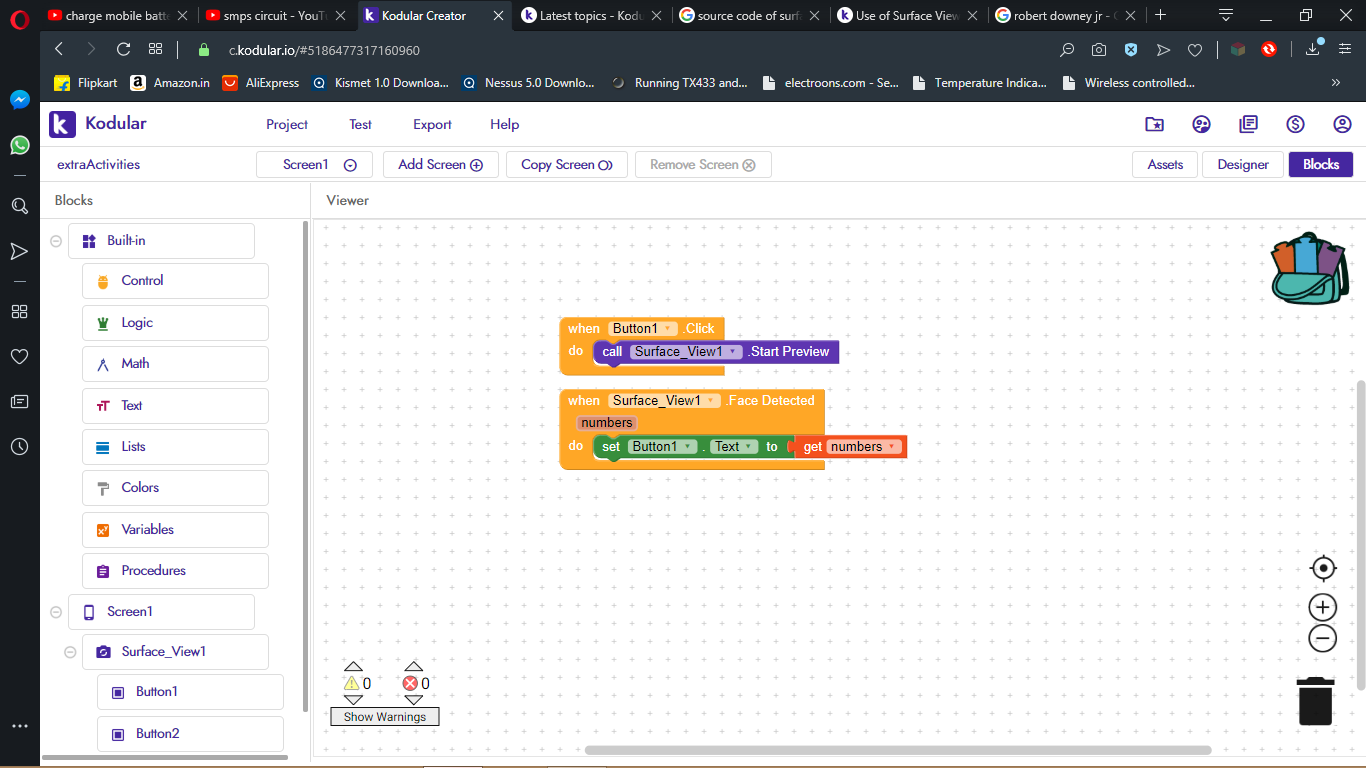Open the Opera sidebar heart bookmarks icon
Viewport: 1366px width, 768px height.
[x=20, y=356]
